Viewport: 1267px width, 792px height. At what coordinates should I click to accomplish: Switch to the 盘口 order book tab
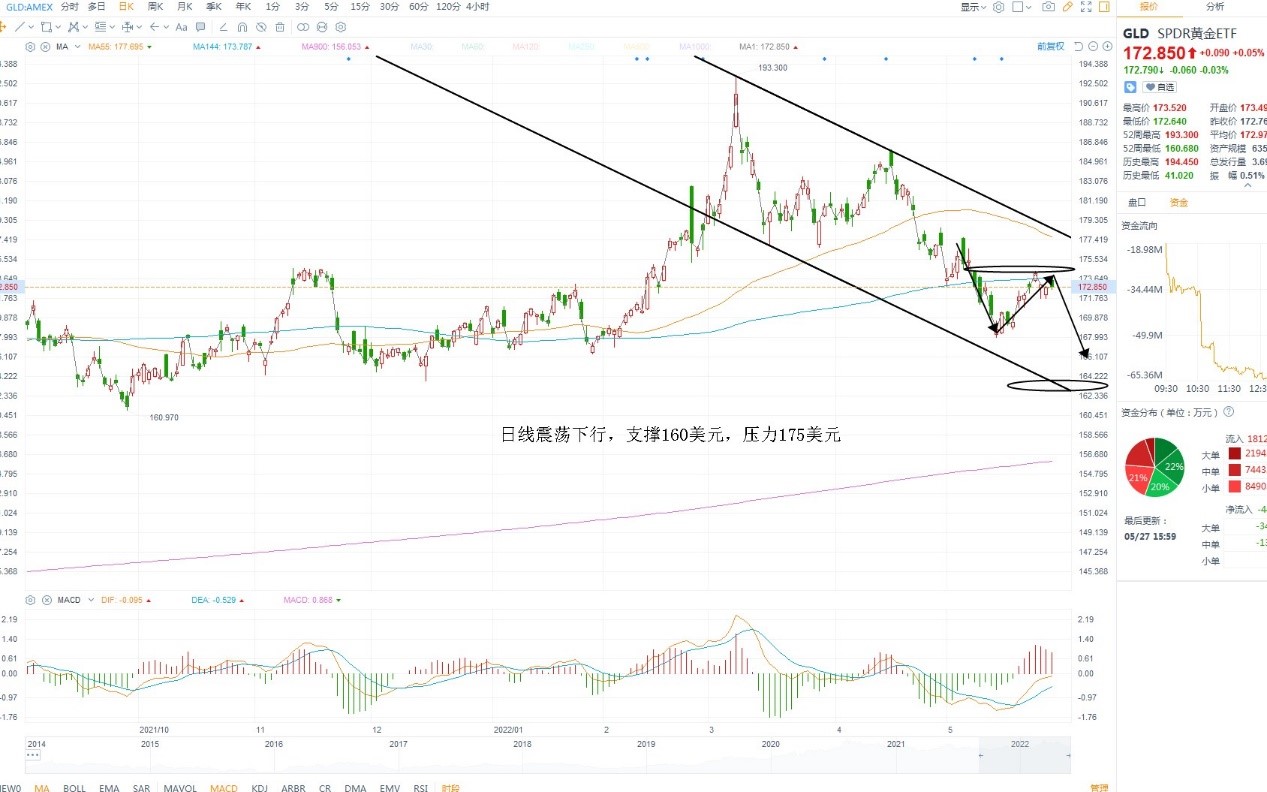pos(1137,202)
